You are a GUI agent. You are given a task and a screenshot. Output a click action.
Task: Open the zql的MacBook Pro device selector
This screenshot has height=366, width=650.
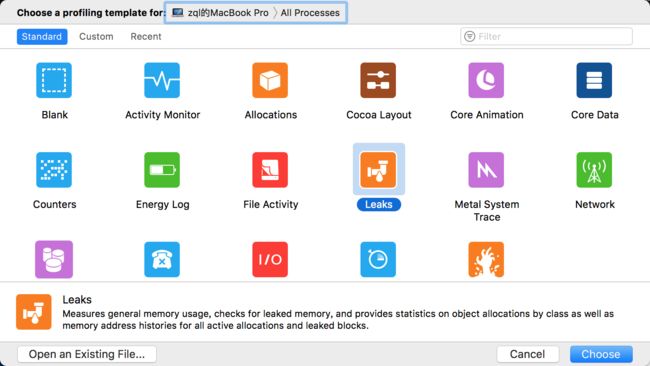221,13
